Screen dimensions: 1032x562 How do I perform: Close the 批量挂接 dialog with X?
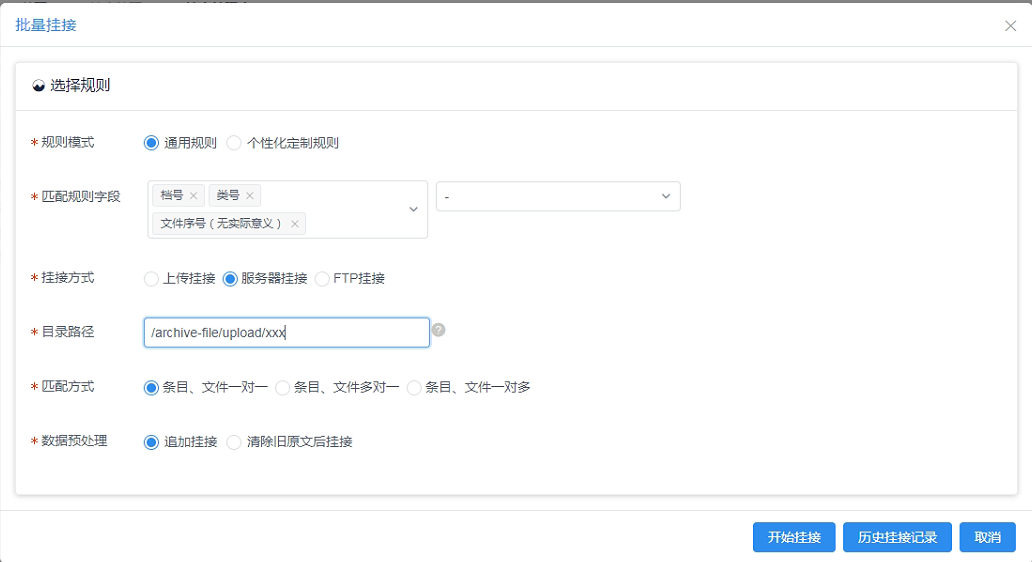1010,26
